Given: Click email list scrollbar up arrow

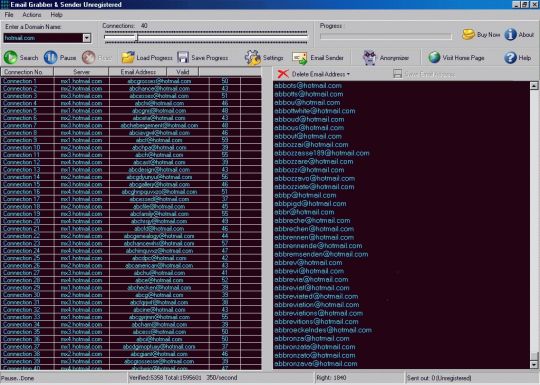Looking at the screenshot, I should 534,86.
